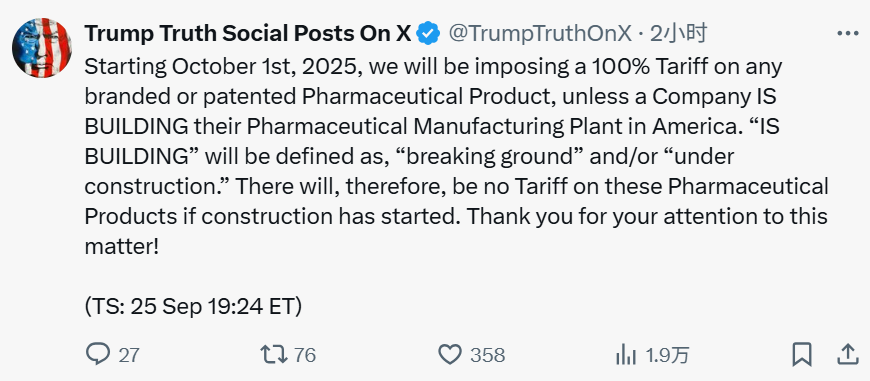Like the post with the heart icon
Viewport: 870px width, 381px height.
[450, 354]
